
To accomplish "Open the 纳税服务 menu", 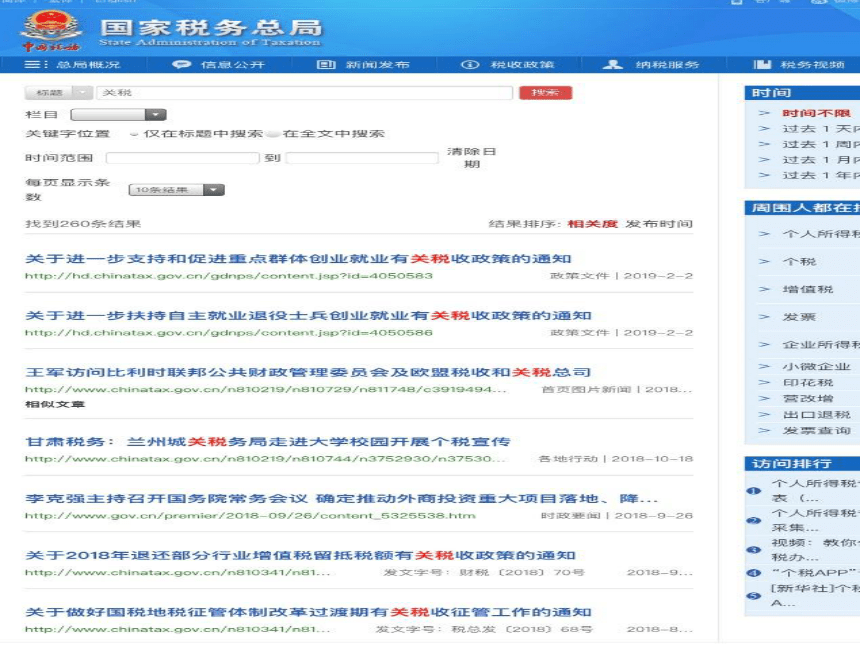I will pyautogui.click(x=667, y=65).
